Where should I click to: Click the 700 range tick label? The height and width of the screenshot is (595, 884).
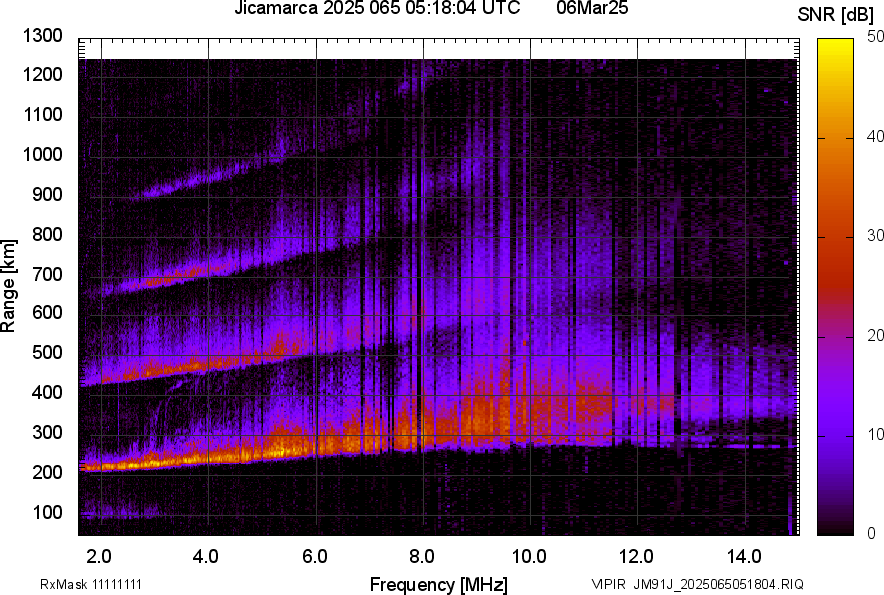(49, 274)
